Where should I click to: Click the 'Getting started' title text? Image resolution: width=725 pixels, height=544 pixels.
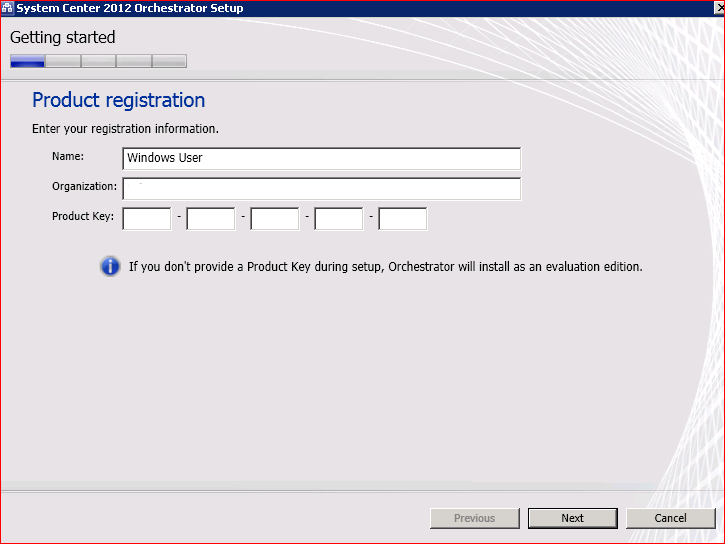62,37
